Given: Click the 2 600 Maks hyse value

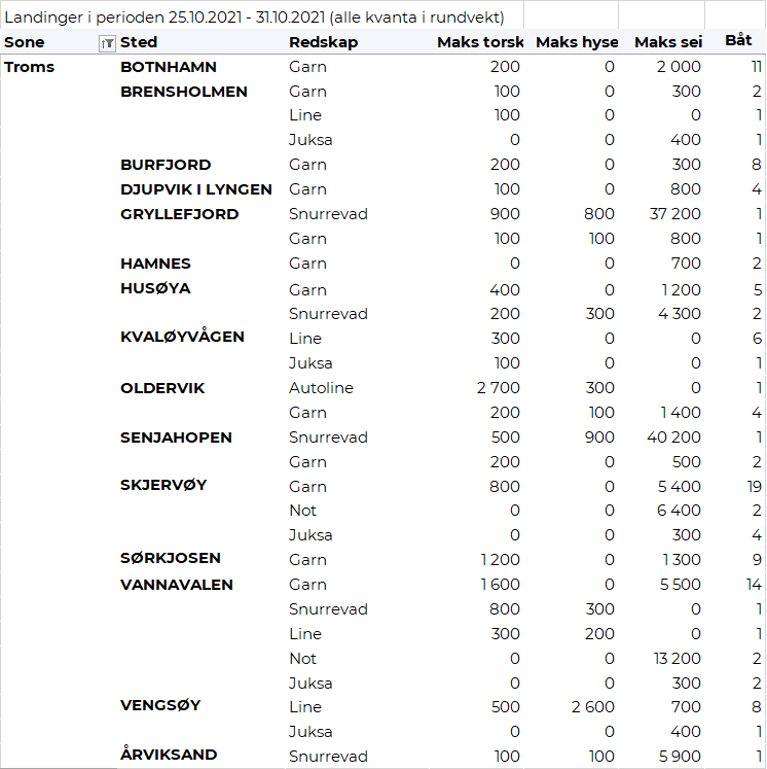Looking at the screenshot, I should pyautogui.click(x=593, y=707).
